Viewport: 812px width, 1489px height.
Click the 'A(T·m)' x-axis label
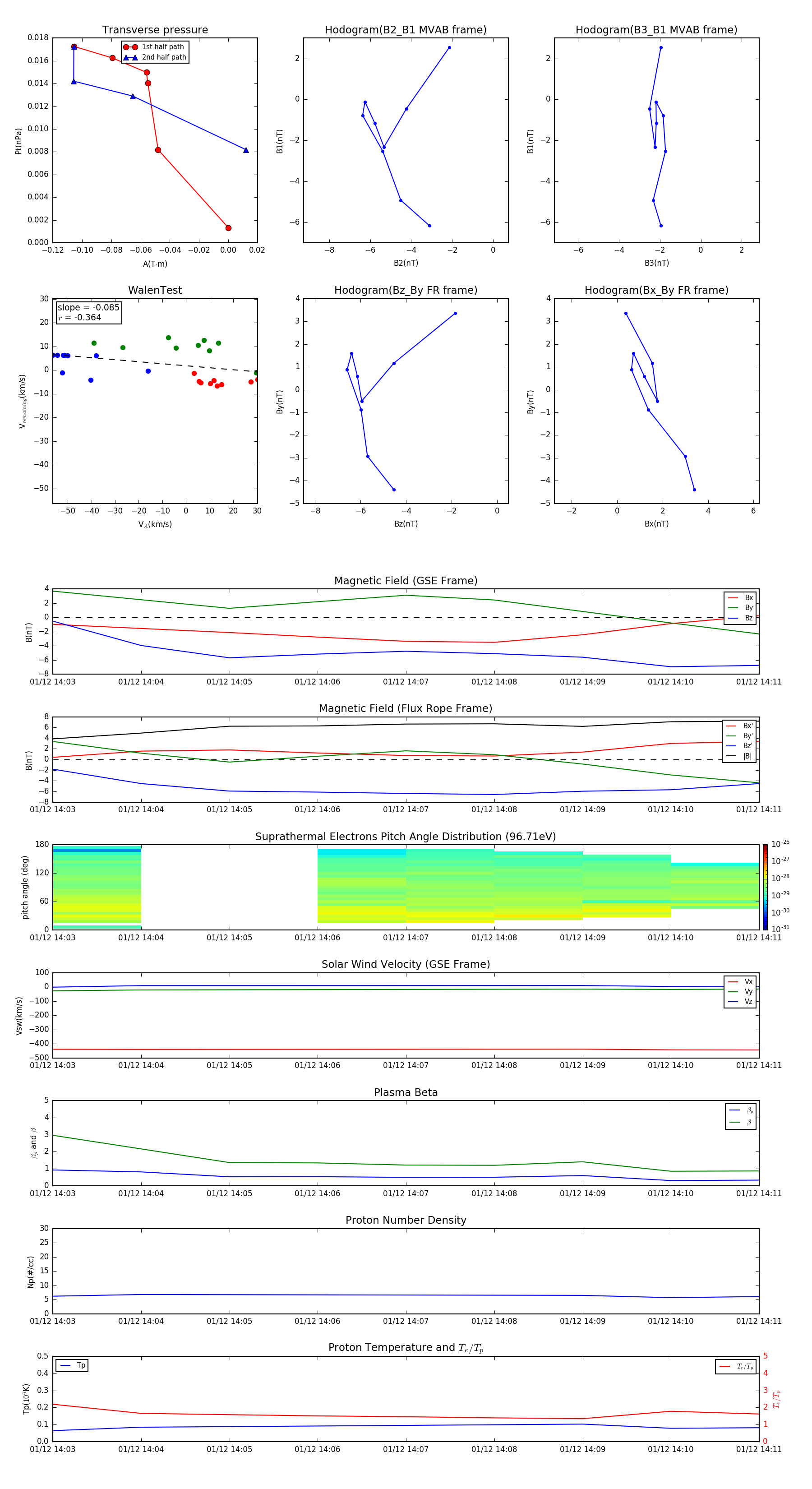click(155, 264)
